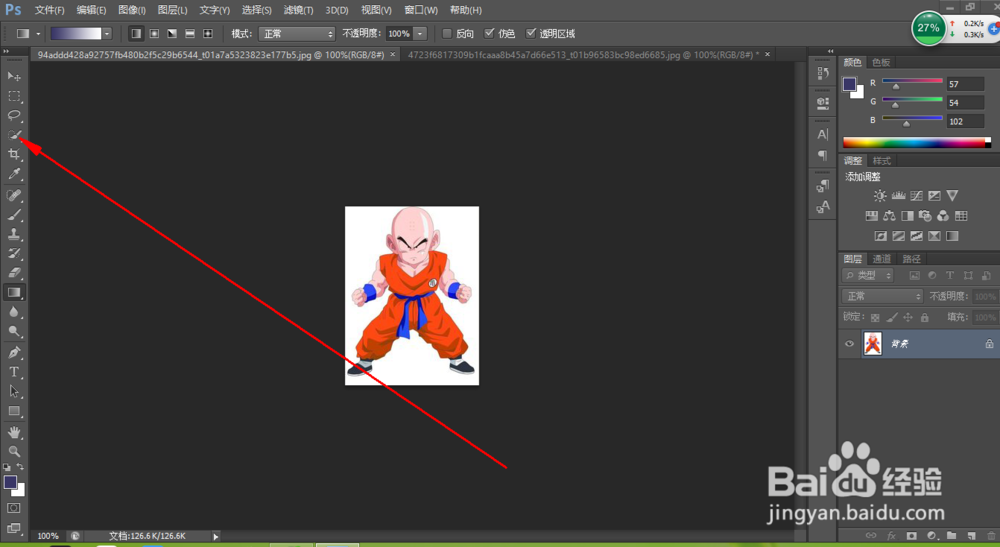Click the foreground color swatch in toolbox
This screenshot has width=1000, height=547.
coord(10,482)
